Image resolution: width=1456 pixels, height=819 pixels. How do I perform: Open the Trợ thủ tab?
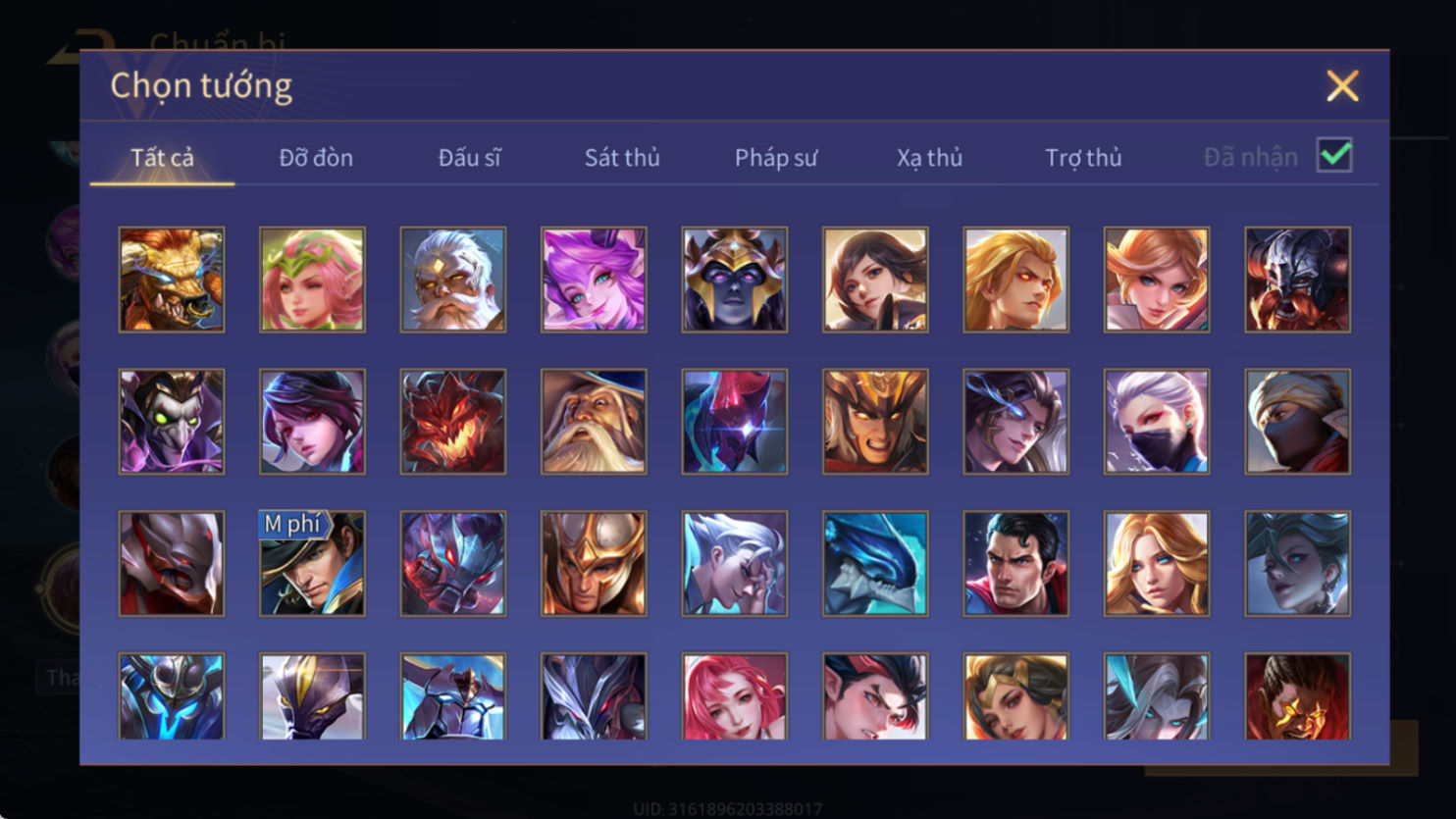coord(1083,157)
